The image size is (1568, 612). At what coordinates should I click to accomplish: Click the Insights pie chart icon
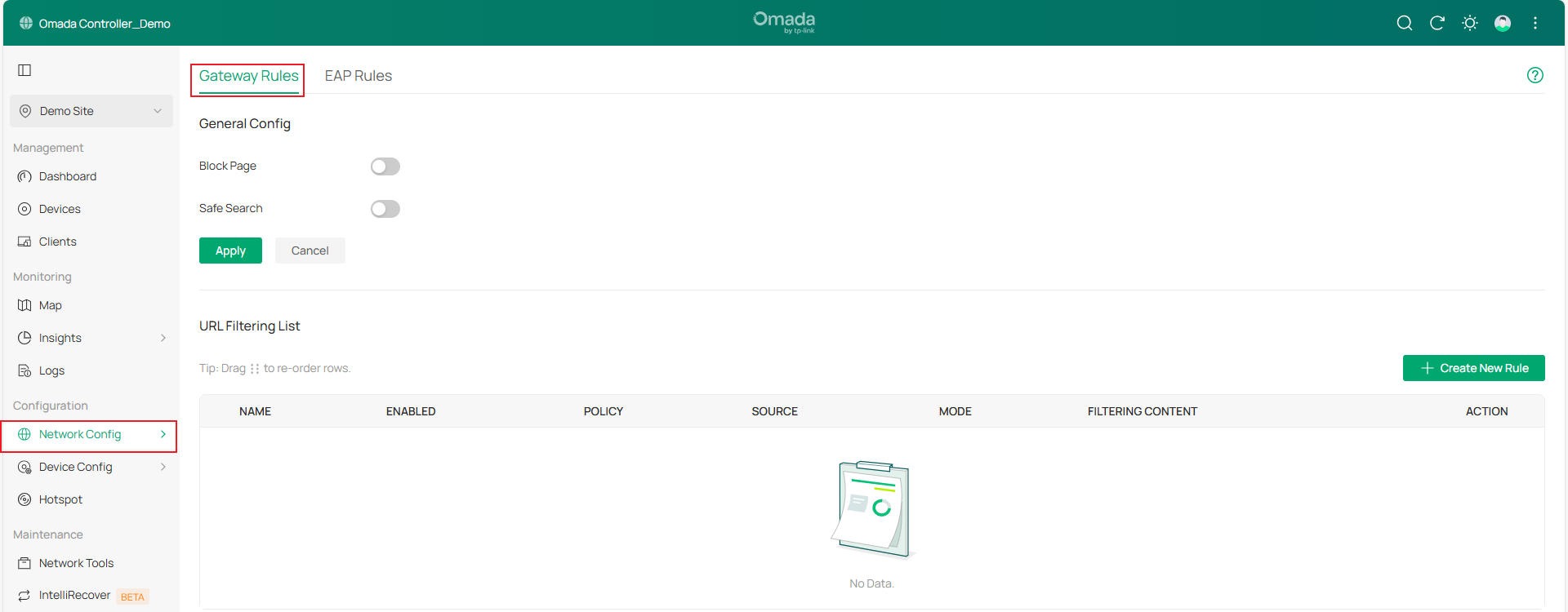pos(24,338)
